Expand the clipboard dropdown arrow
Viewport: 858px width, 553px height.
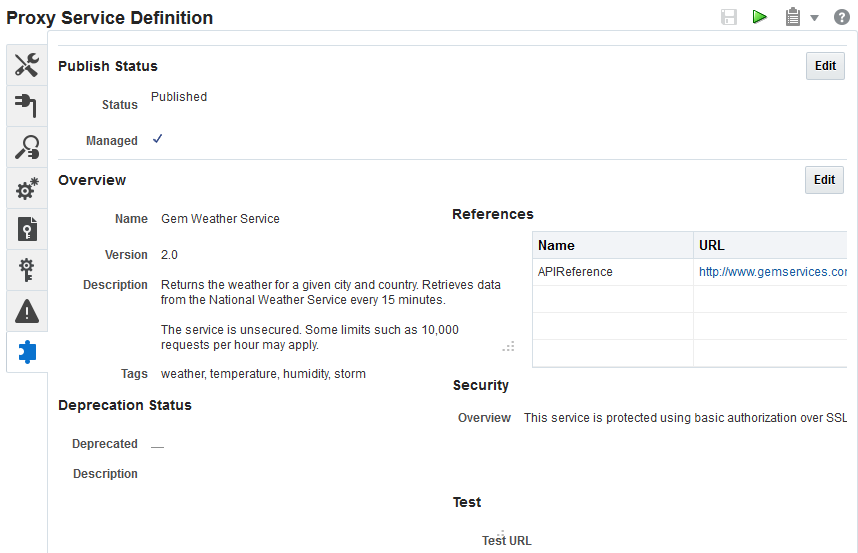tap(814, 18)
